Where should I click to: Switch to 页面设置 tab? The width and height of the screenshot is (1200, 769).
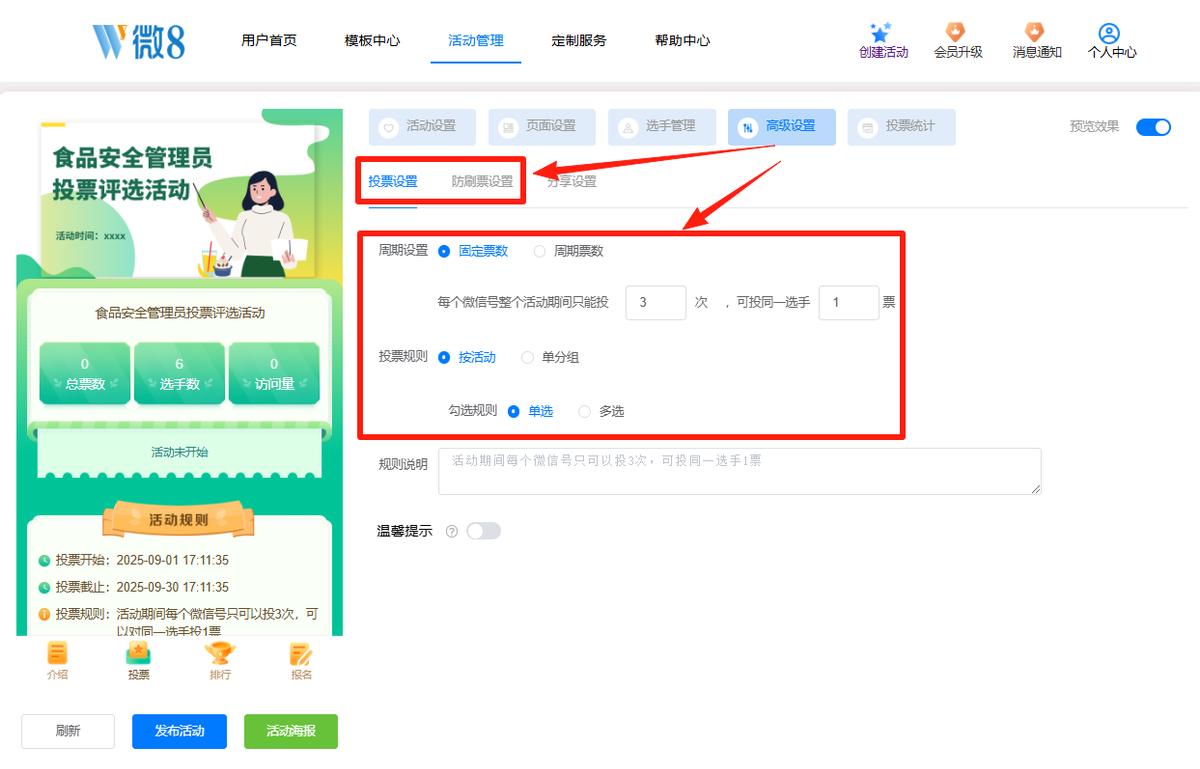542,127
